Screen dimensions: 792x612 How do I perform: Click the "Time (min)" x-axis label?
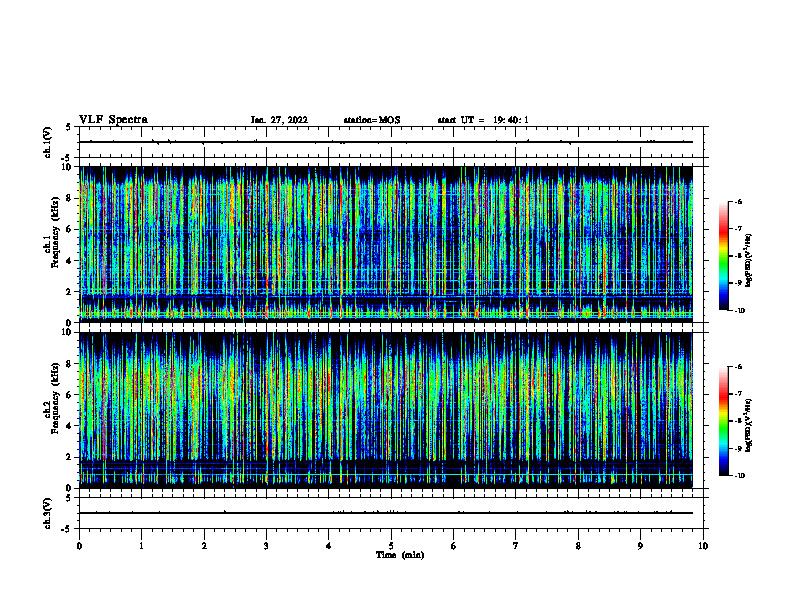pos(400,555)
